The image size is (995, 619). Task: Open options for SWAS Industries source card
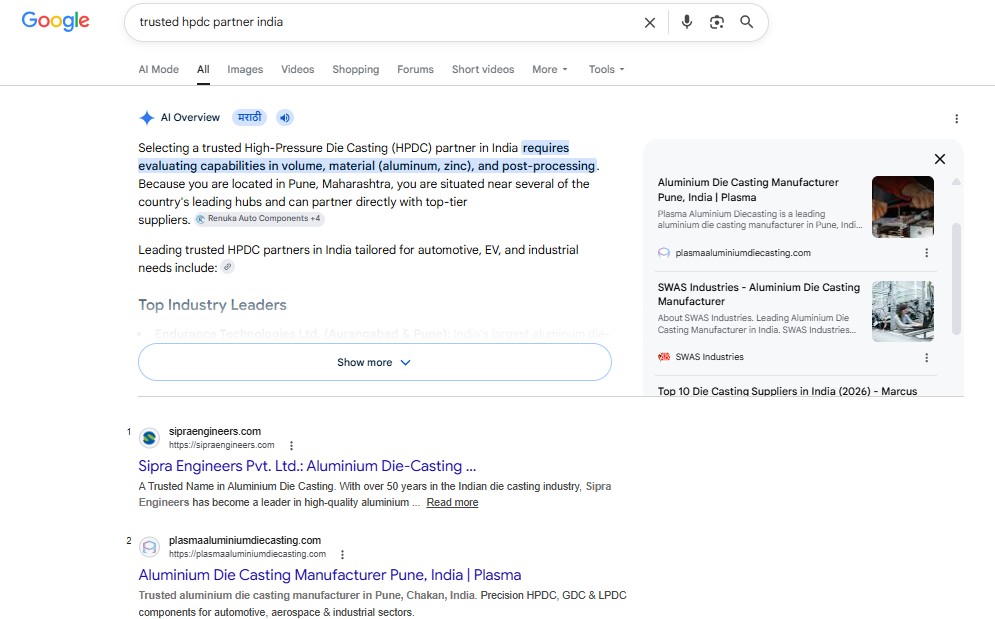926,357
